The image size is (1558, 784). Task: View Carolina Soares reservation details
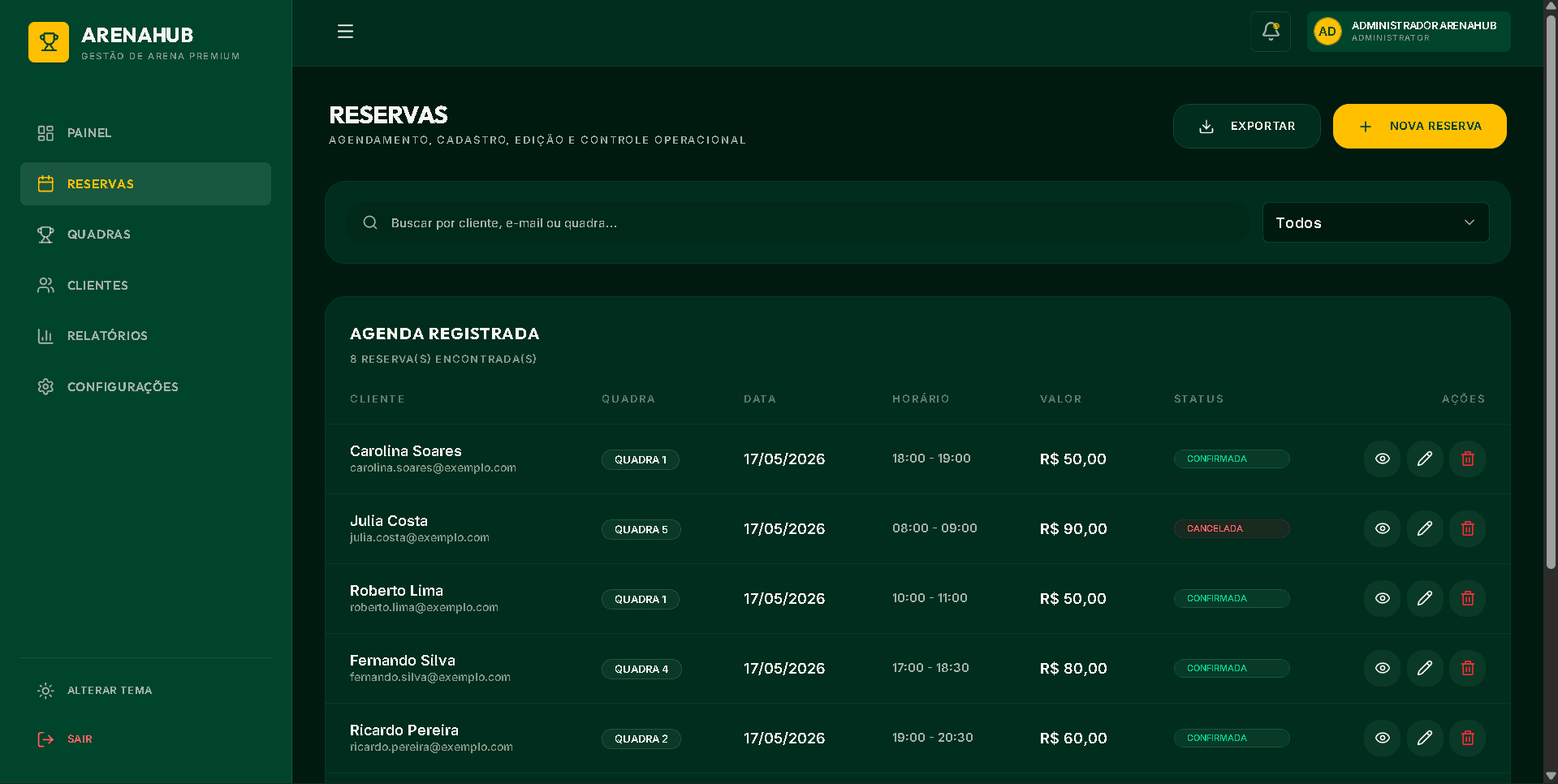pos(1382,459)
